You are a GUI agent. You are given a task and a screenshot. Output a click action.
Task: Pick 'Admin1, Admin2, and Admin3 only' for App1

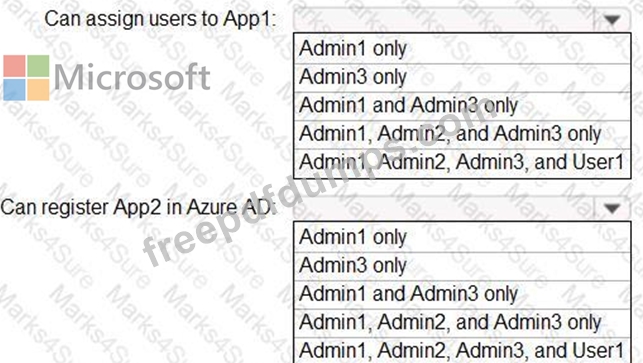click(x=462, y=134)
